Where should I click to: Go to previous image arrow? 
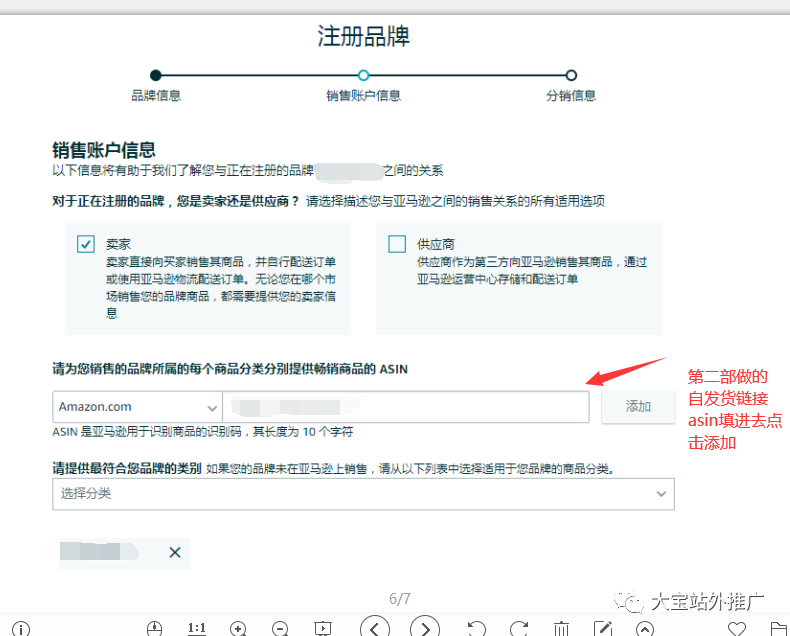click(x=374, y=628)
